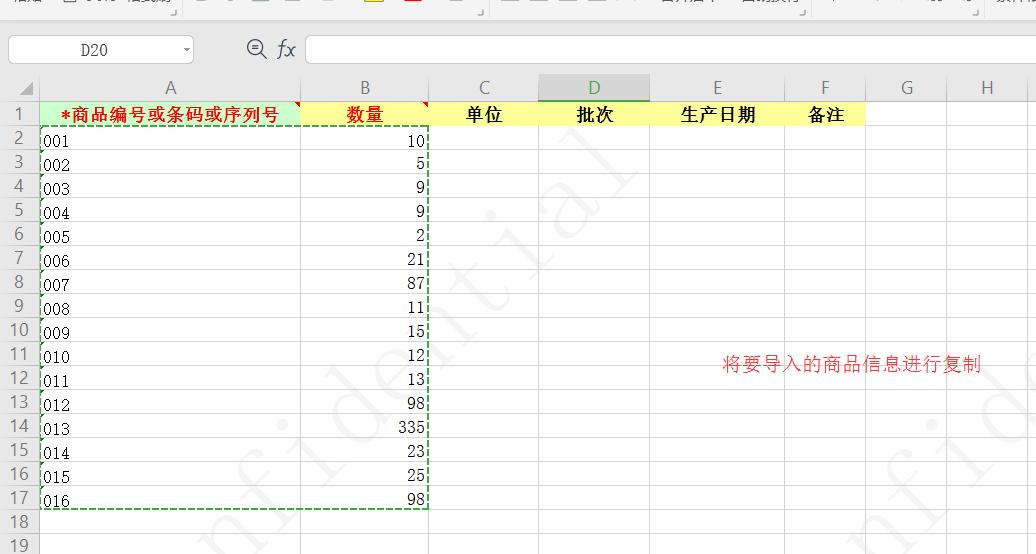Click the Name Box showing D20
Screen dimensions: 1036x554
click(x=101, y=50)
